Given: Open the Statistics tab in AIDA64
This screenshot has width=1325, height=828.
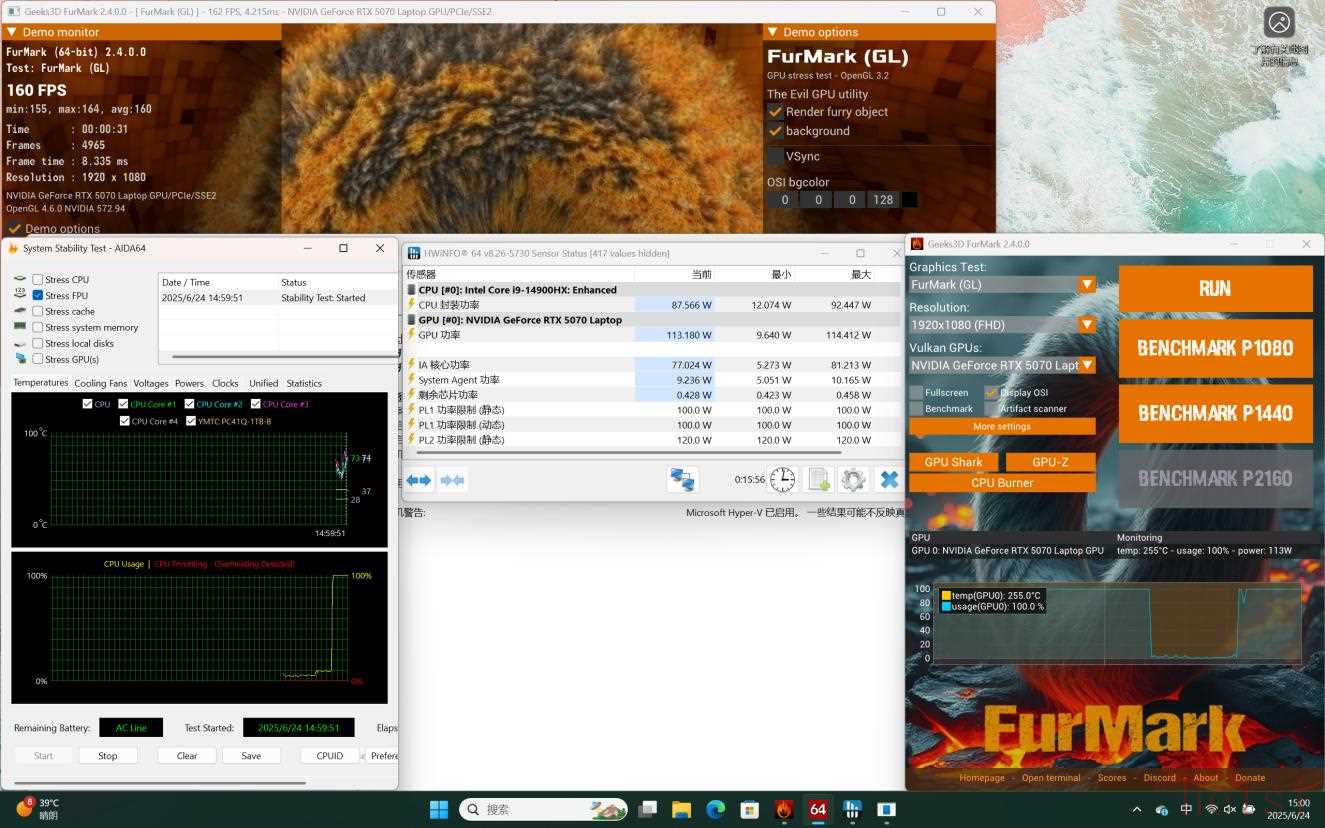Looking at the screenshot, I should (x=304, y=383).
